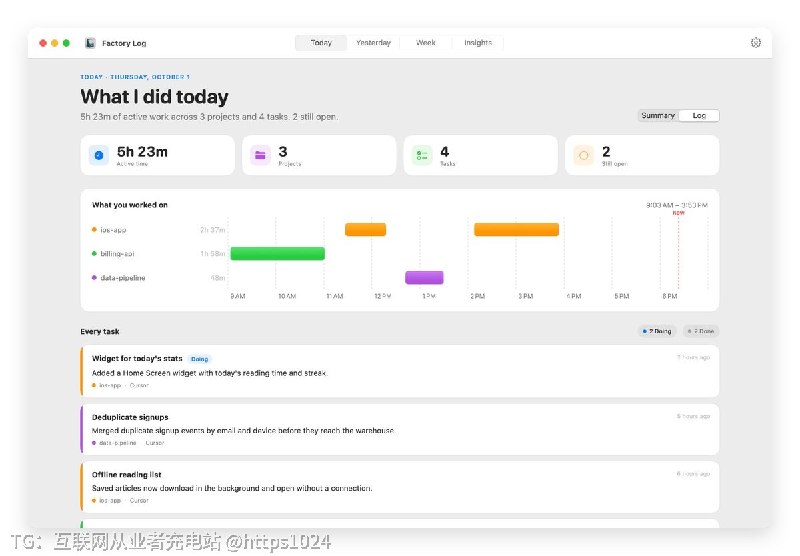This screenshot has width=800, height=556.
Task: Click the blue Active time clock icon
Action: (x=99, y=155)
